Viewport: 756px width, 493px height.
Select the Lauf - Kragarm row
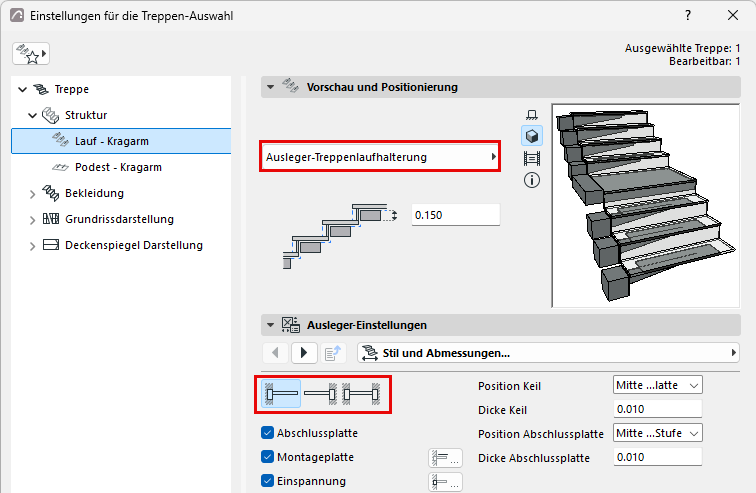(x=121, y=141)
